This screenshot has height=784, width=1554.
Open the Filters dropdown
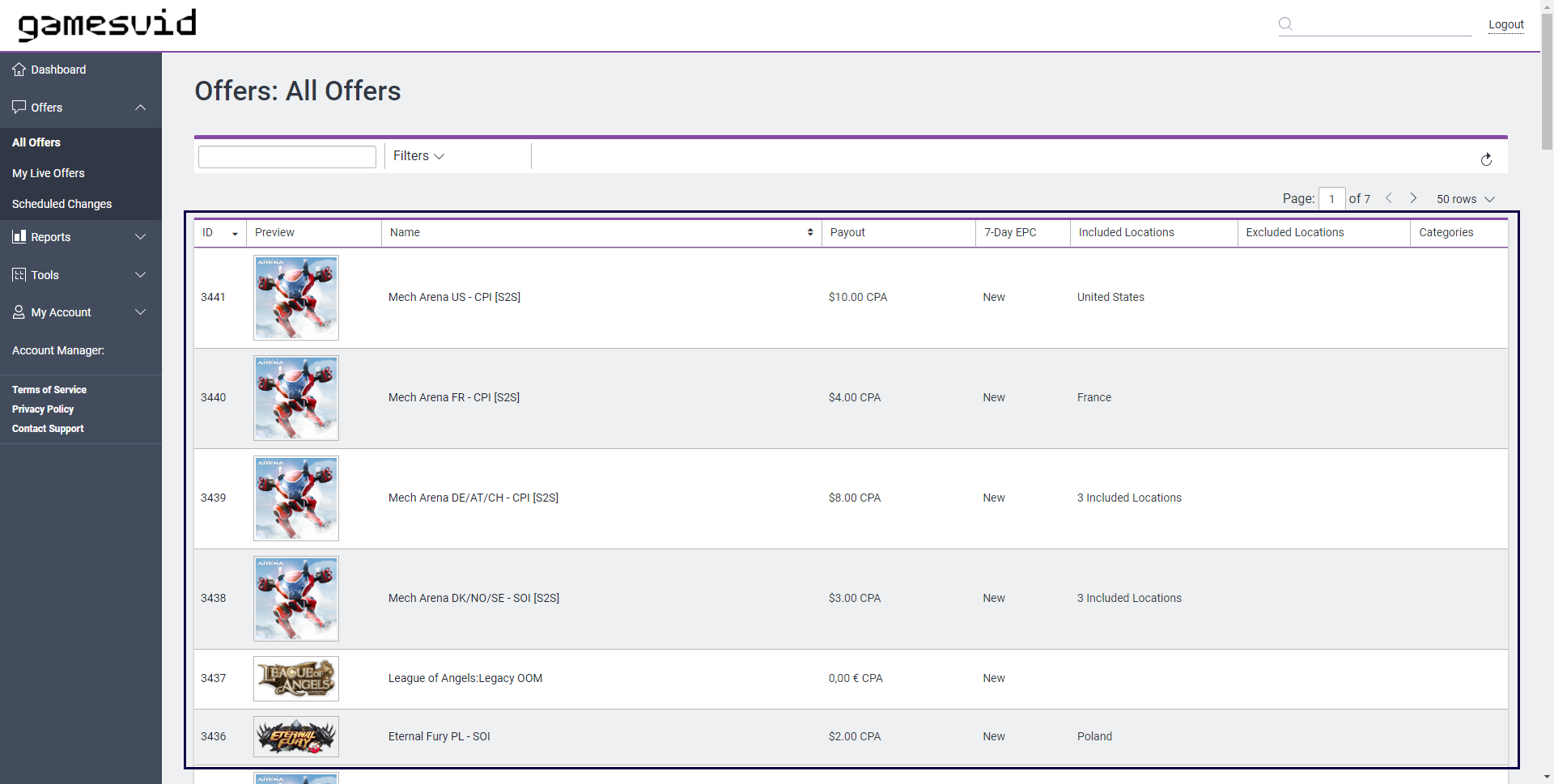click(x=418, y=156)
